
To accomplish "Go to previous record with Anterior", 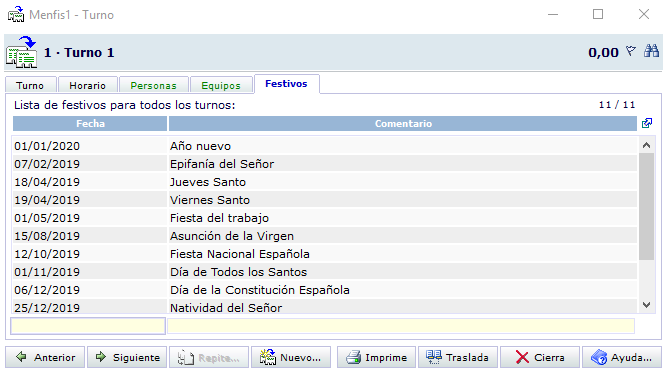I will [x=45, y=357].
